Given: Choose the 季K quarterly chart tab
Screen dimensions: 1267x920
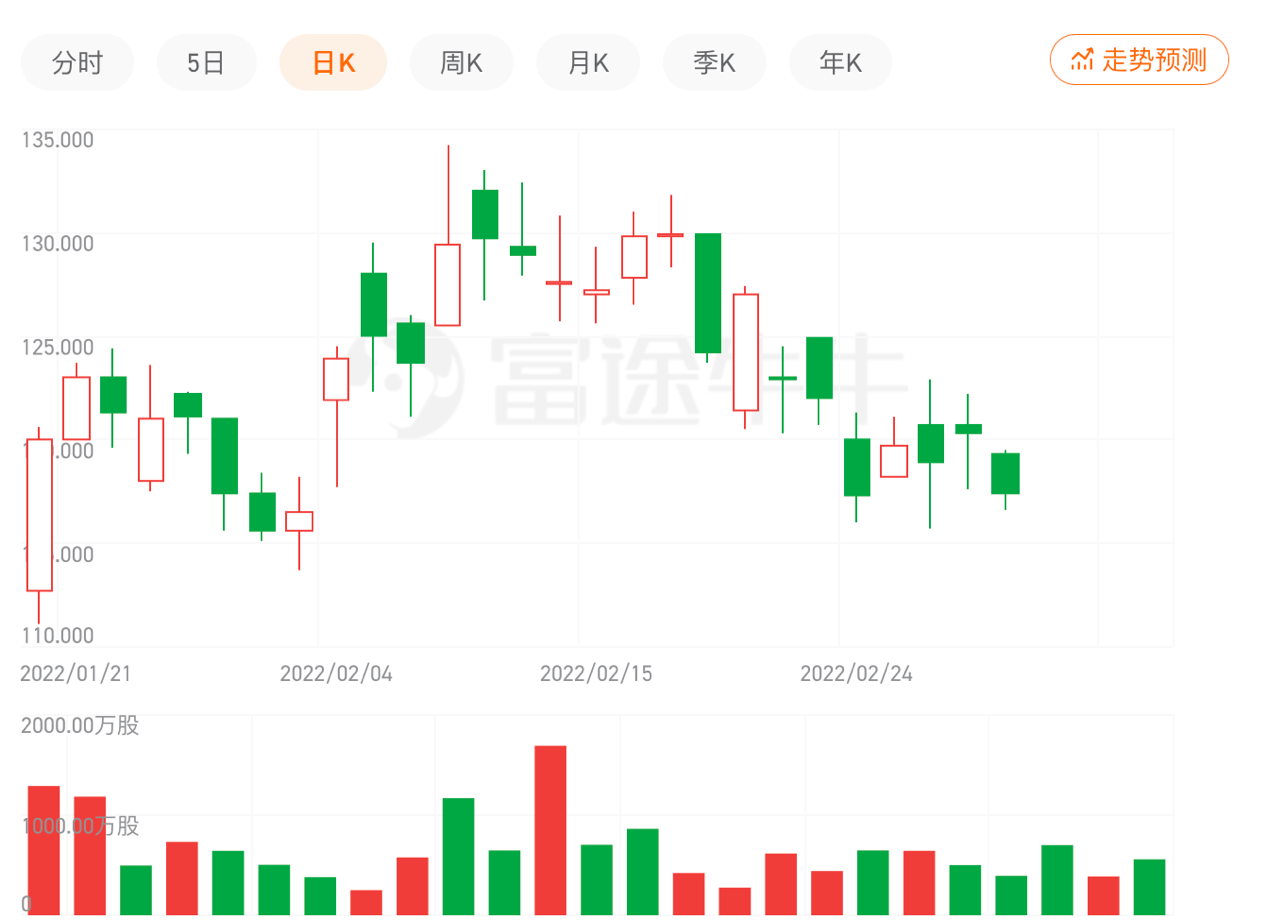Looking at the screenshot, I should [x=714, y=63].
